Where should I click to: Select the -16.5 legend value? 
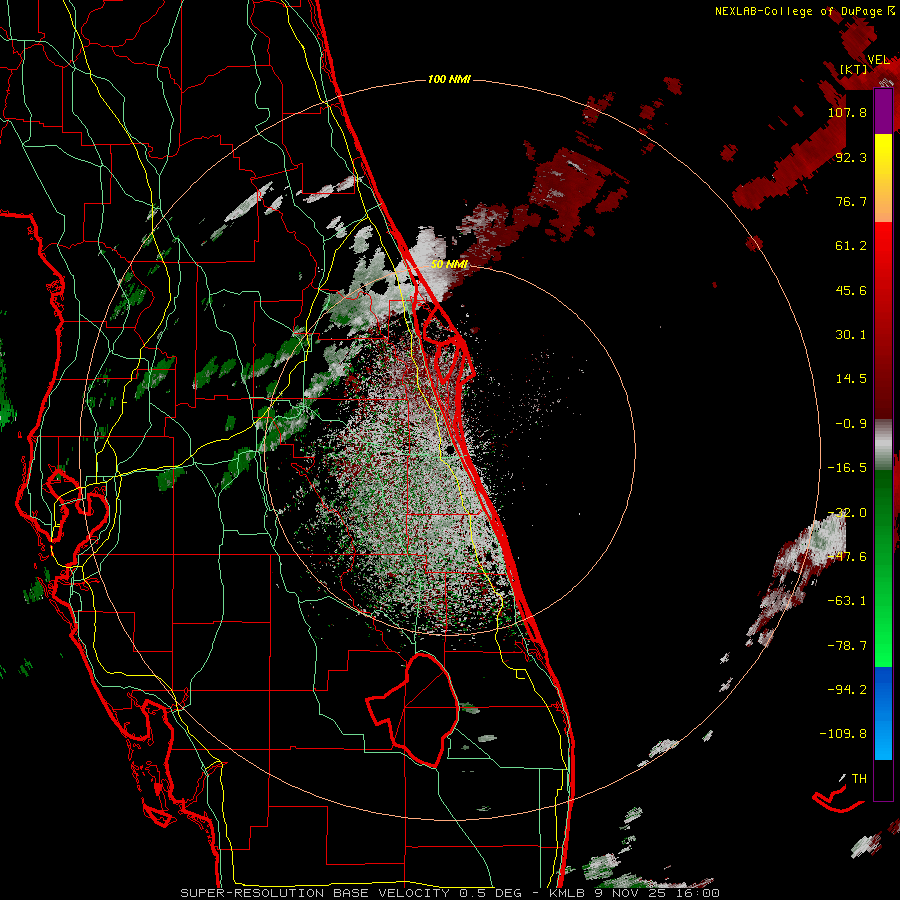(847, 468)
